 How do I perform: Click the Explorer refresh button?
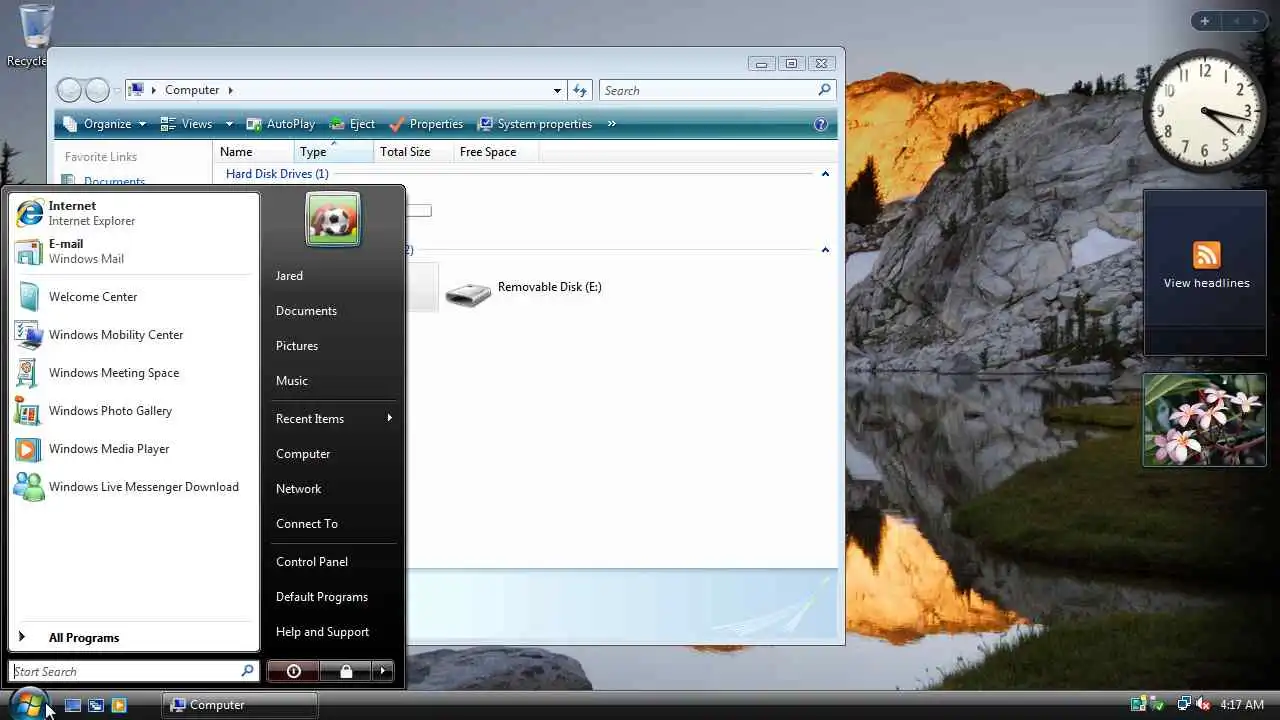(580, 90)
